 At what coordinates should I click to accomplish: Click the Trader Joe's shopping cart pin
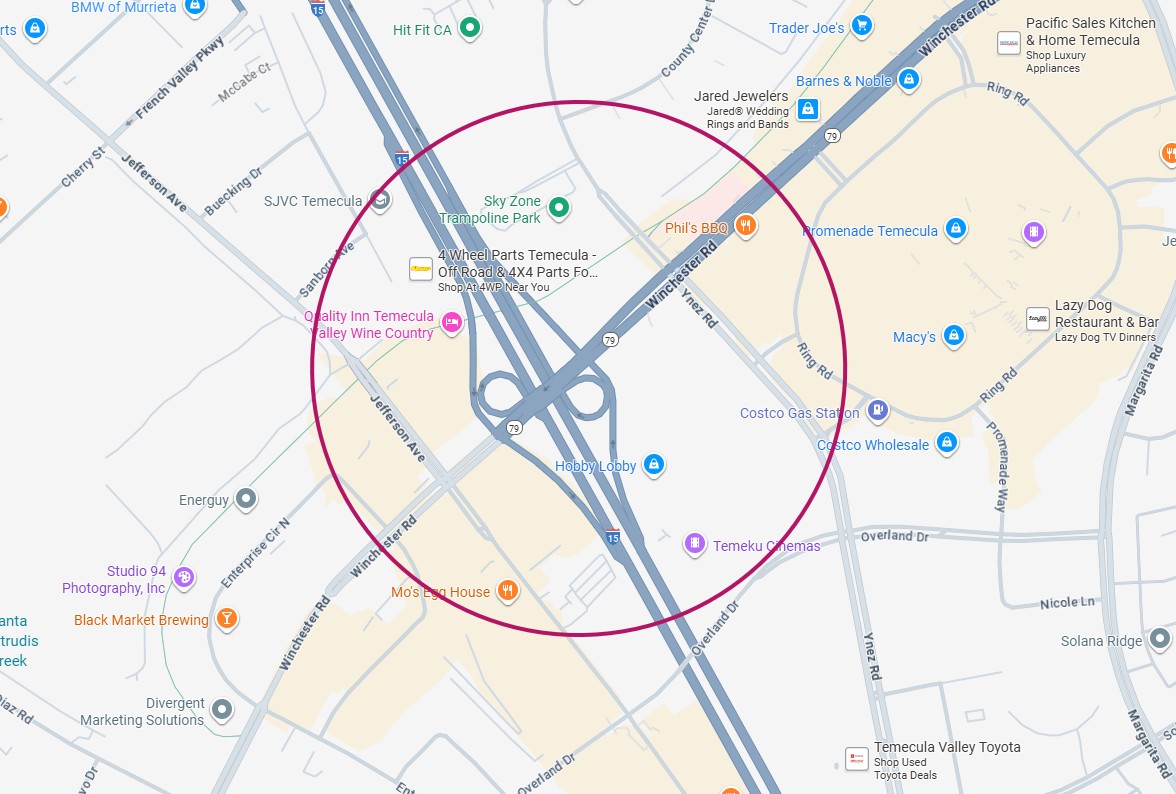(x=862, y=26)
